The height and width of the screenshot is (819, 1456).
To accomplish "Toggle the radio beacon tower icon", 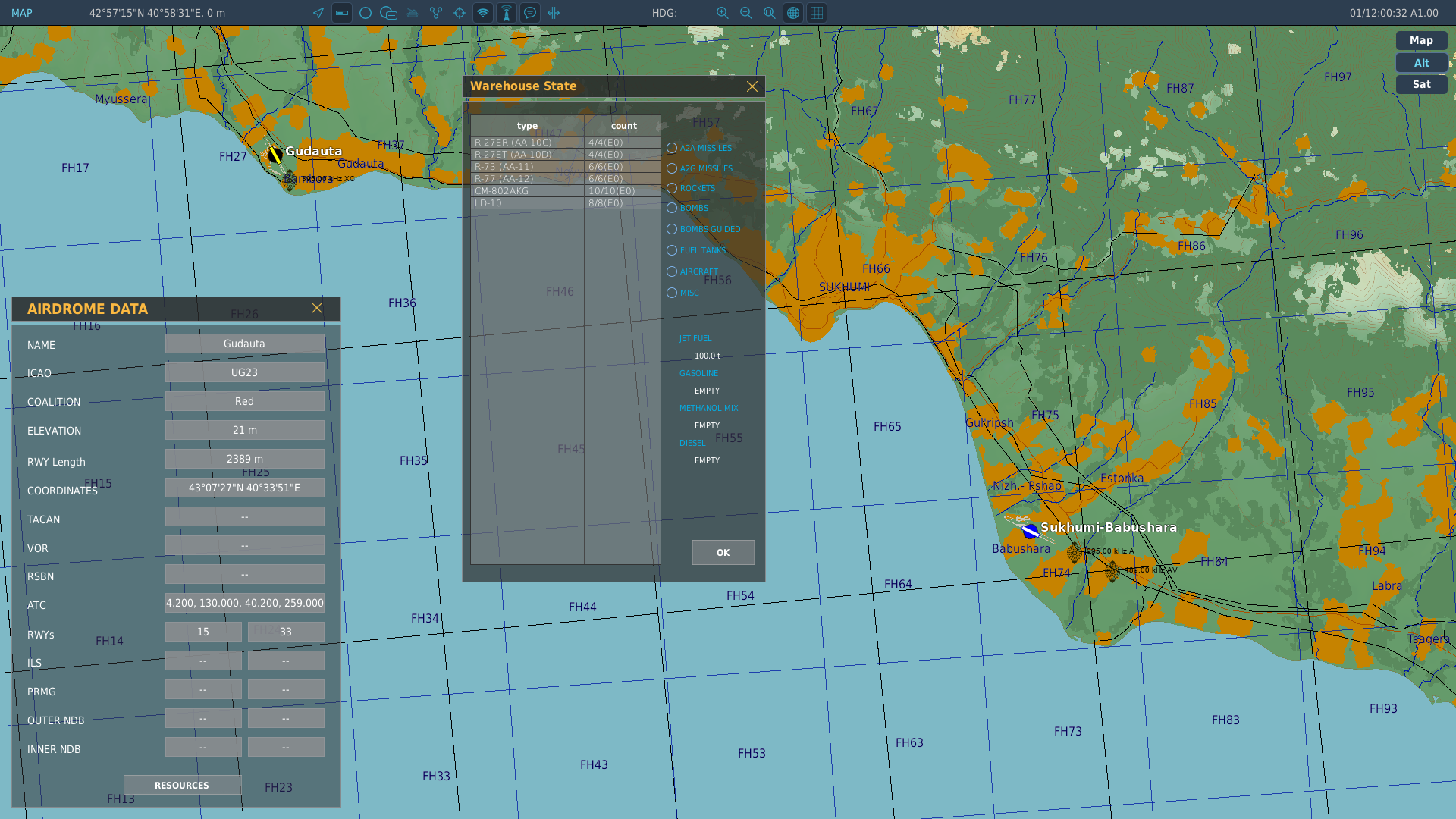I will coord(507,13).
